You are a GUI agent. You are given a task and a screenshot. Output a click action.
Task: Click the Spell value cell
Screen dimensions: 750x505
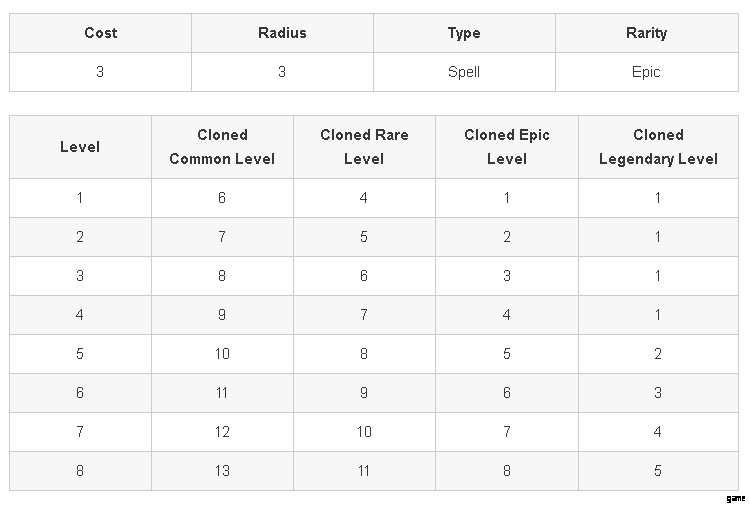click(464, 72)
